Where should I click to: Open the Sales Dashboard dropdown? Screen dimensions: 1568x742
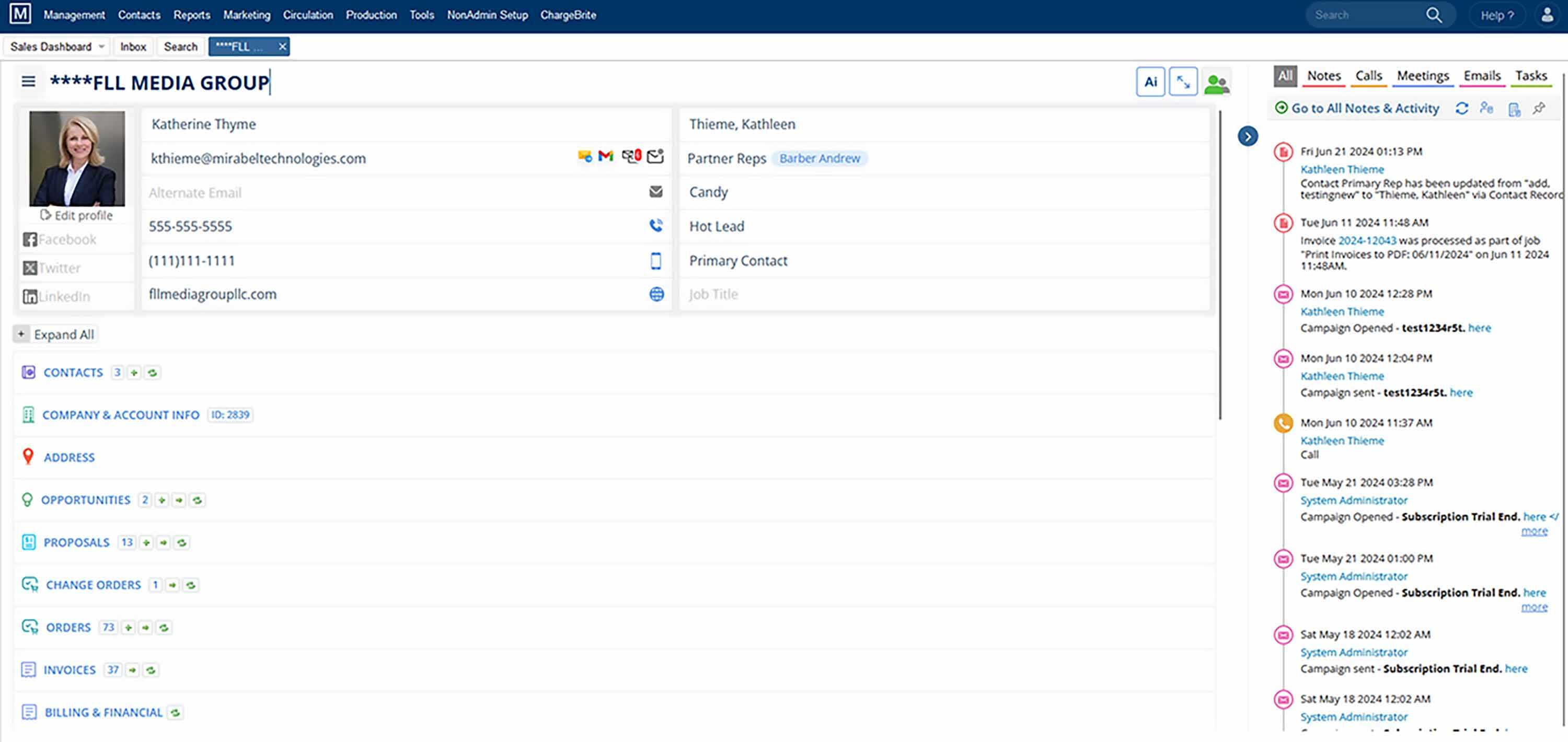(x=101, y=47)
